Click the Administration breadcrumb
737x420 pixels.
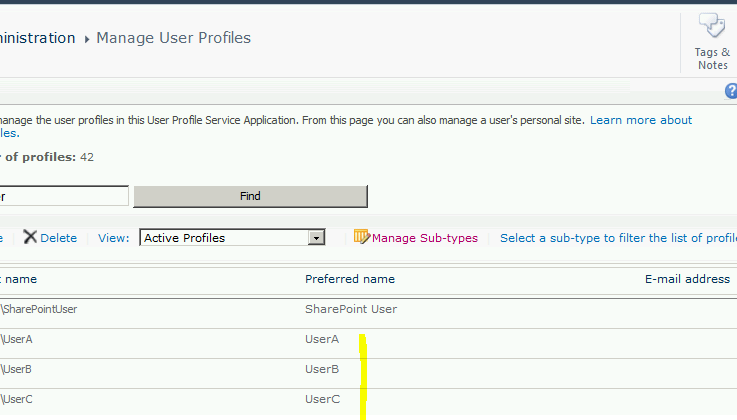[38, 38]
